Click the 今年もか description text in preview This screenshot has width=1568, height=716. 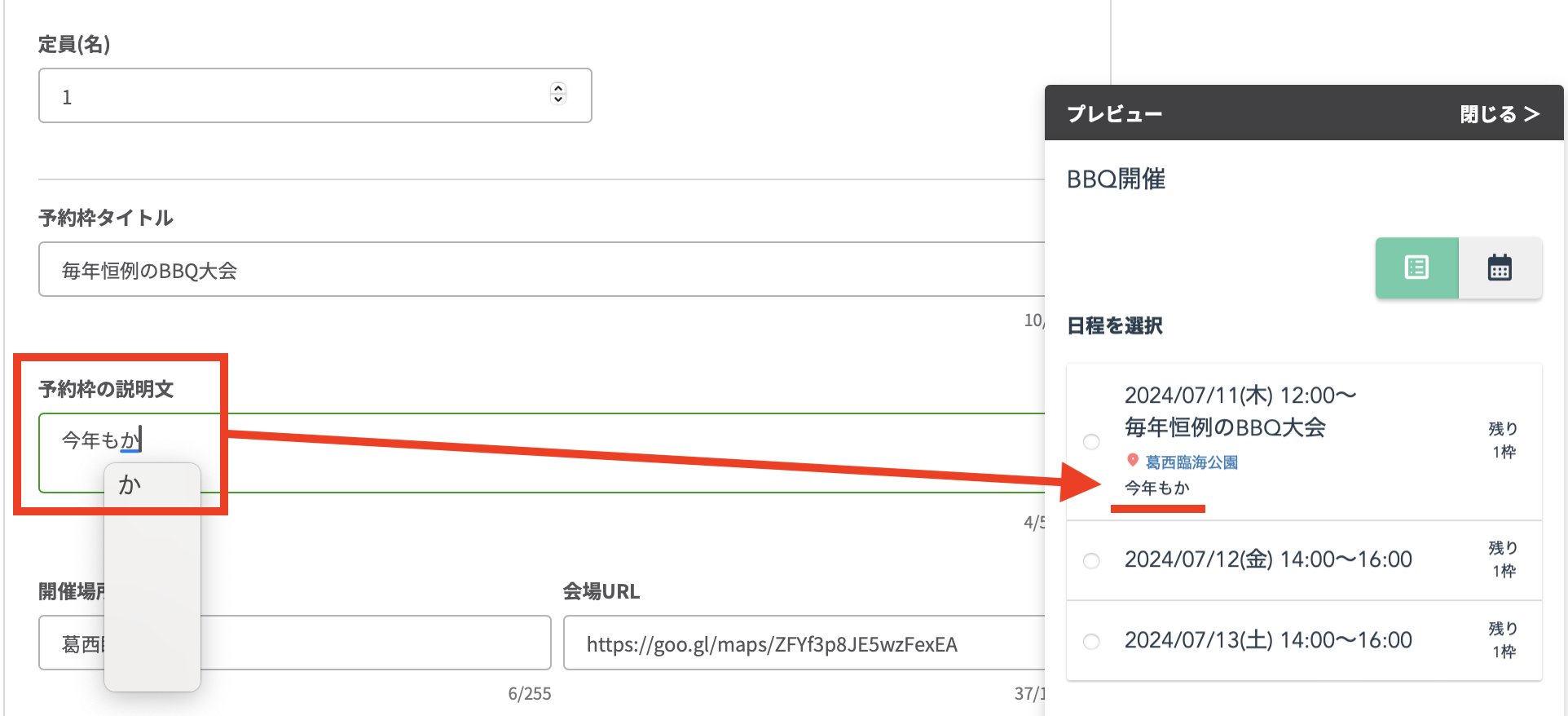click(1157, 488)
